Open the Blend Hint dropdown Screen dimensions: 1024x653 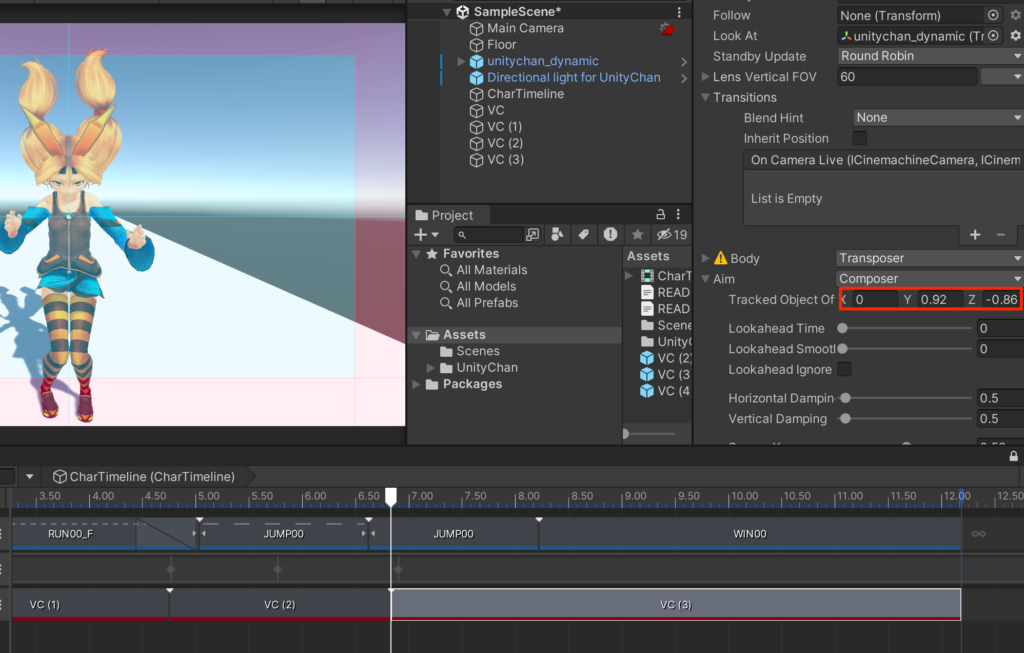pos(938,118)
